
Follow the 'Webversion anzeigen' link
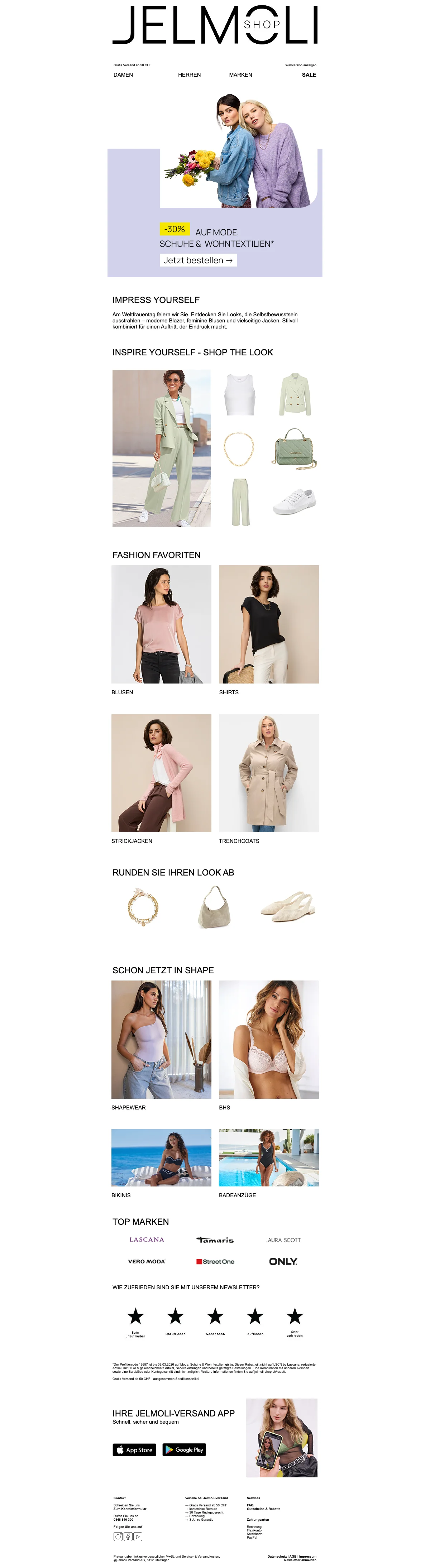[x=301, y=65]
